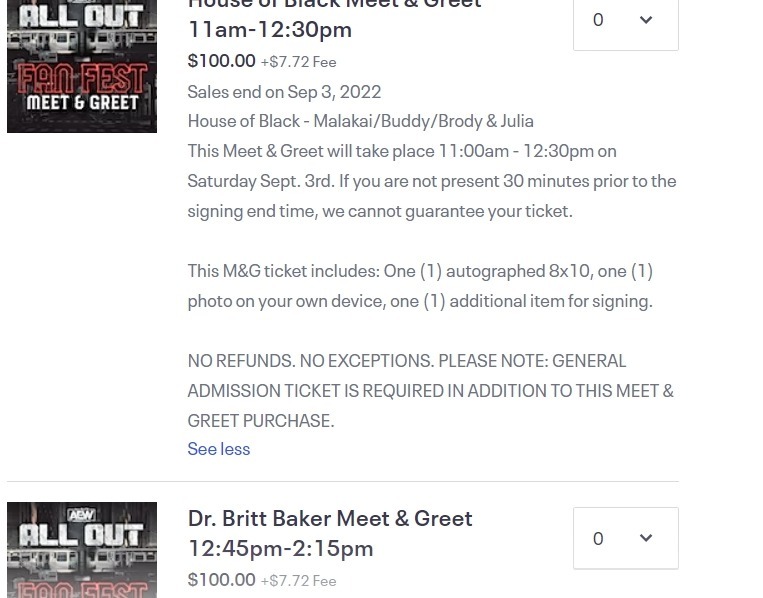
Task: Collapse description with See less link
Action: [x=218, y=449]
